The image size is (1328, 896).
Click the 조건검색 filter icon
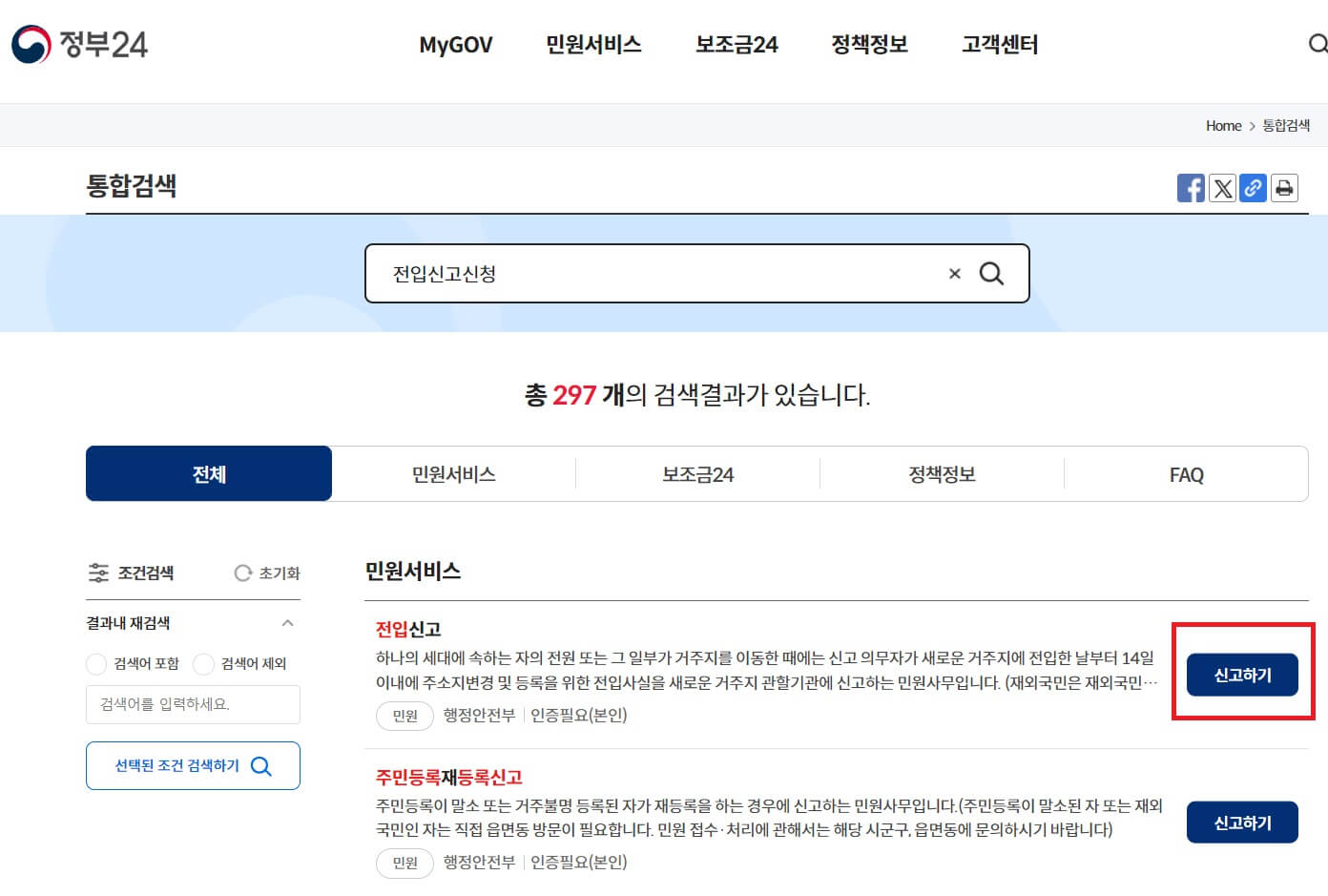tap(99, 573)
